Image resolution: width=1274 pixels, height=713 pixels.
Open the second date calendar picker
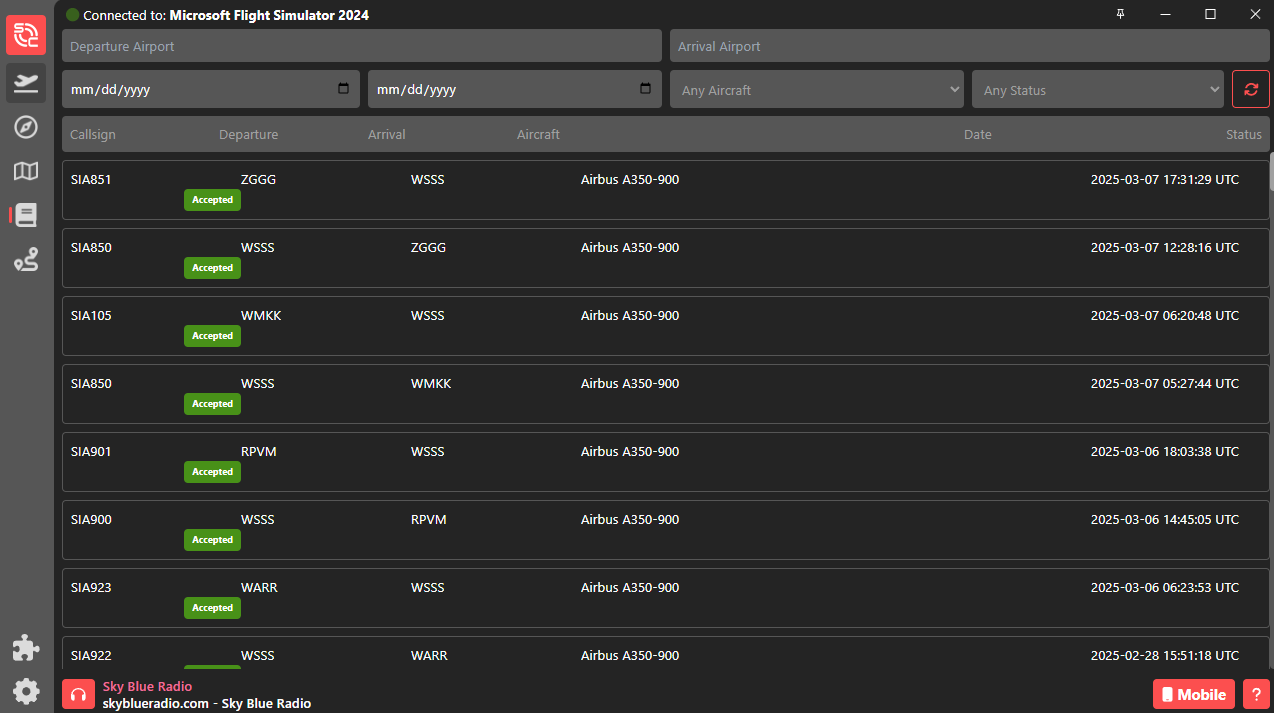pos(645,89)
